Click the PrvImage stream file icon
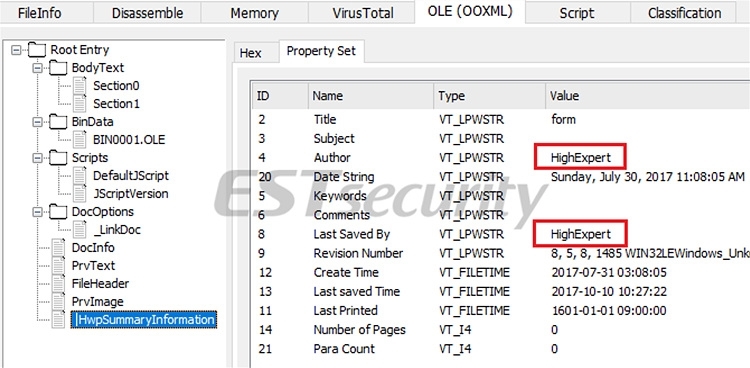Image resolution: width=750 pixels, height=368 pixels. 58,301
